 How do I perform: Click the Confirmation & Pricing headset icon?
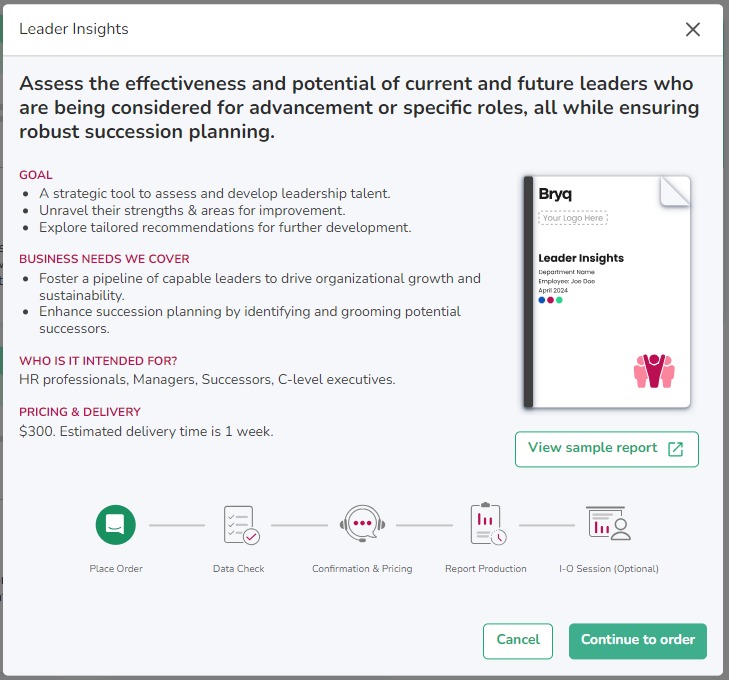(x=362, y=524)
